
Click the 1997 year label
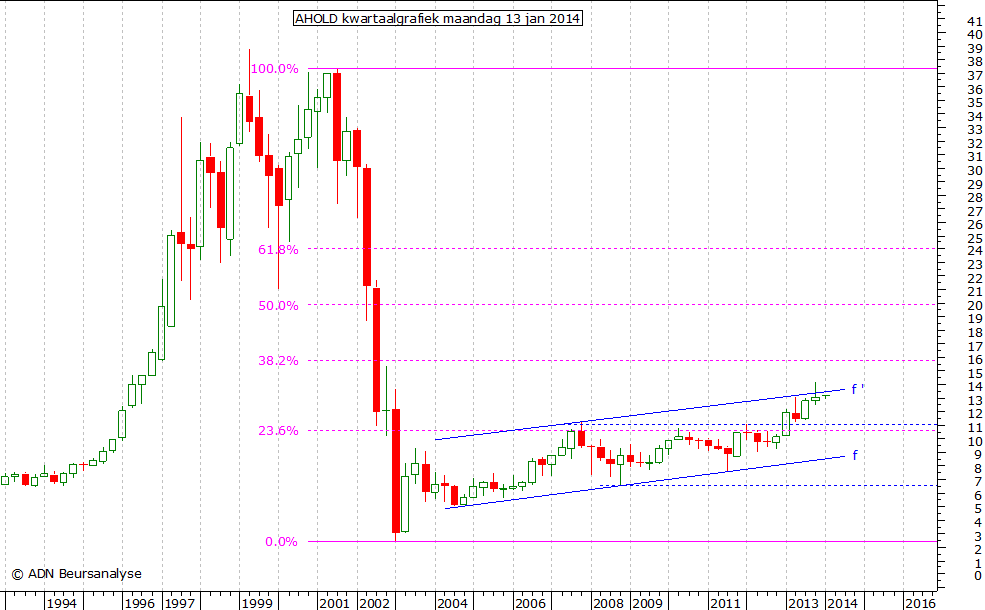pos(180,603)
